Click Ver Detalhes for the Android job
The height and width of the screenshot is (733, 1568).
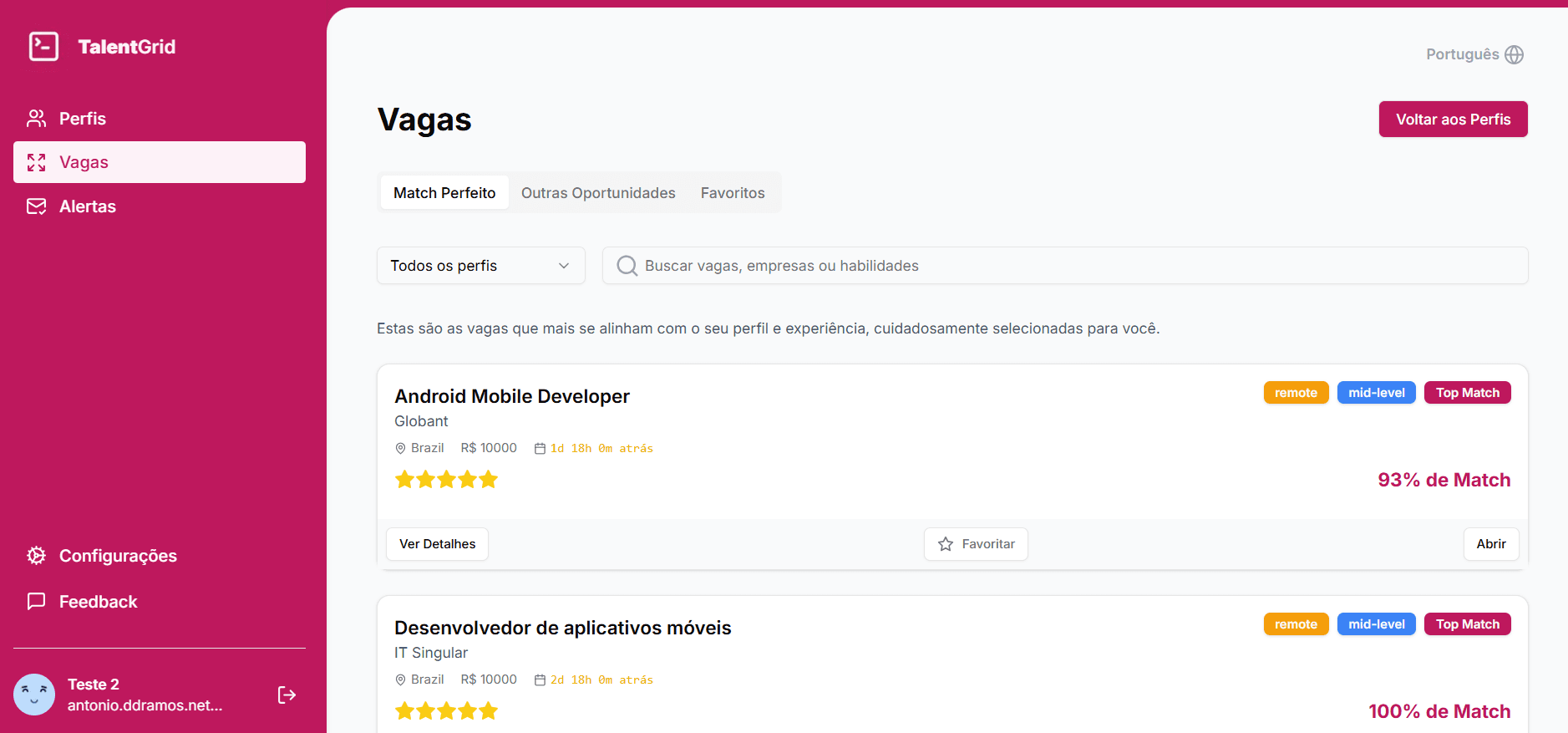tap(437, 544)
